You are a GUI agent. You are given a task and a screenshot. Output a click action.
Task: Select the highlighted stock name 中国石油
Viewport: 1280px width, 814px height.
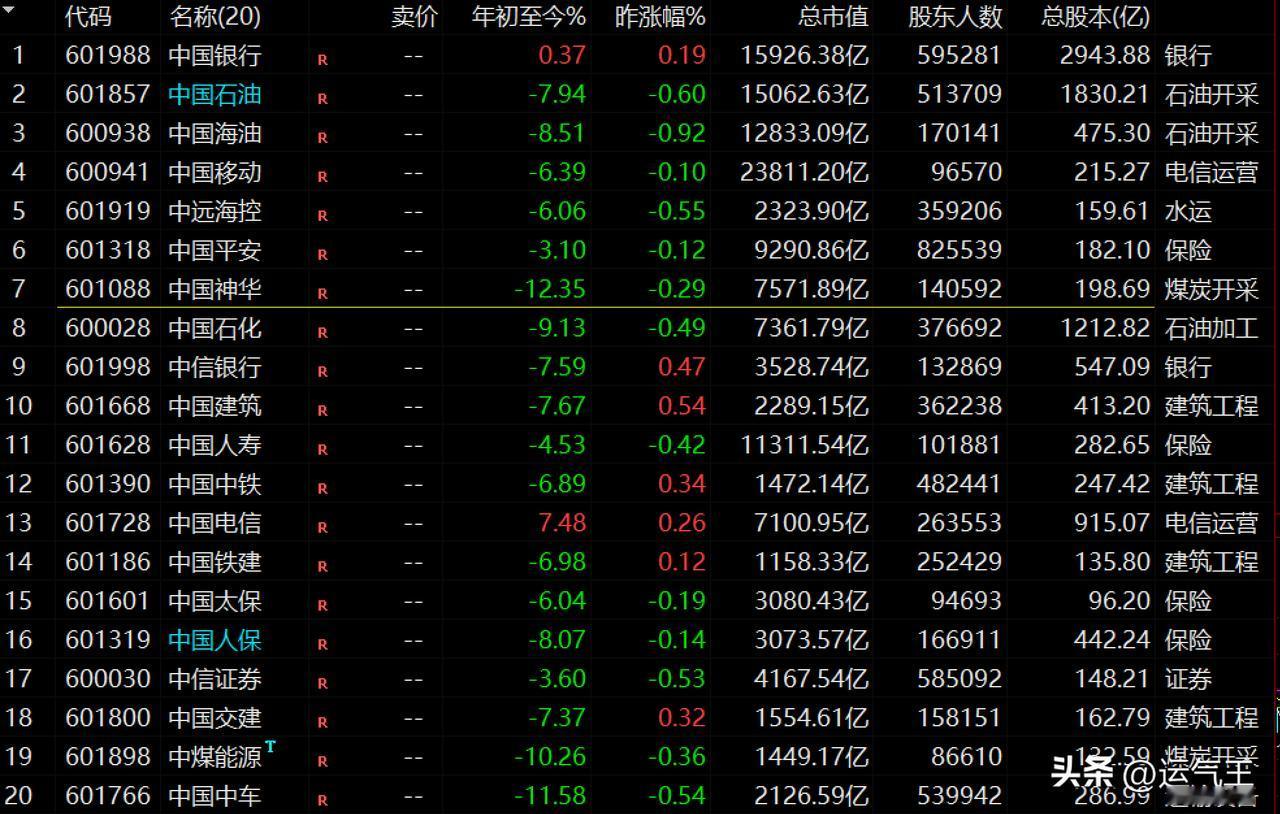(215, 94)
